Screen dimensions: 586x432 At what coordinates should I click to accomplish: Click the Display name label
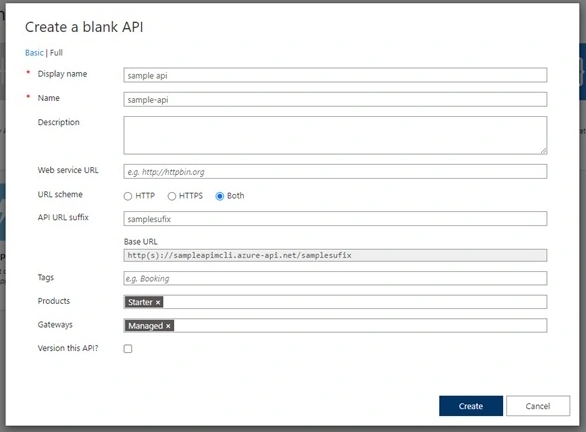[62, 74]
